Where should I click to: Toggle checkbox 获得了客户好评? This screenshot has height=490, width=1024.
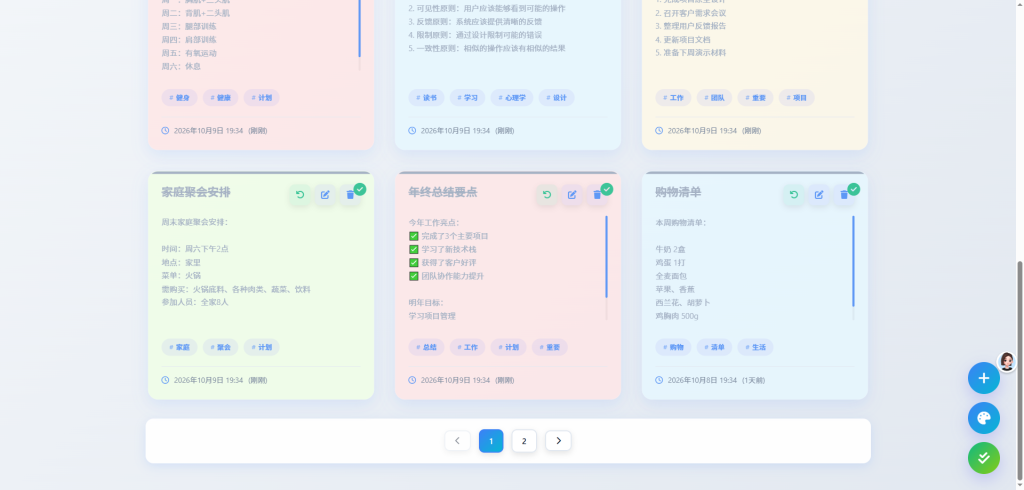(413, 263)
